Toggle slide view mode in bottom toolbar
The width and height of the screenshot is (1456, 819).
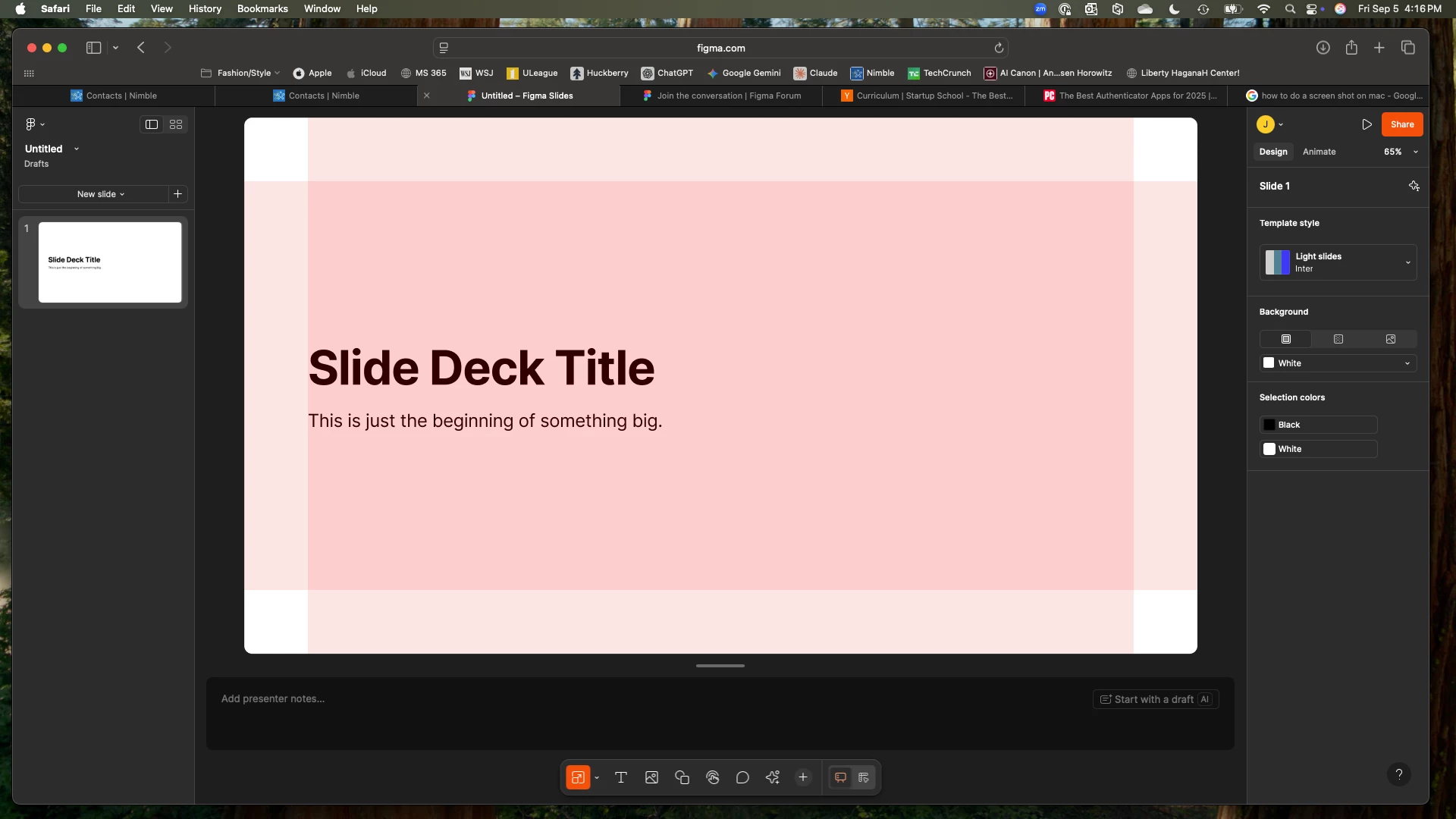[x=840, y=777]
